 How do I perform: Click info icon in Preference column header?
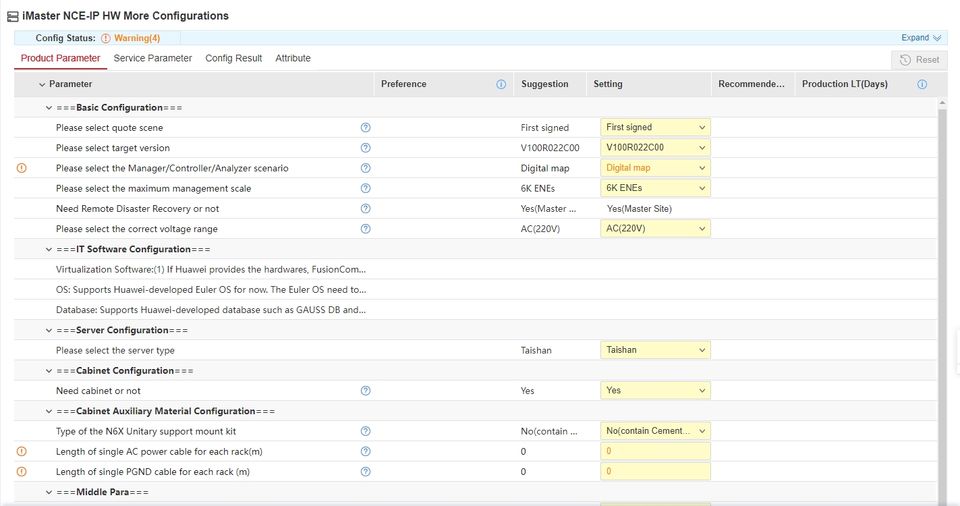tap(501, 85)
